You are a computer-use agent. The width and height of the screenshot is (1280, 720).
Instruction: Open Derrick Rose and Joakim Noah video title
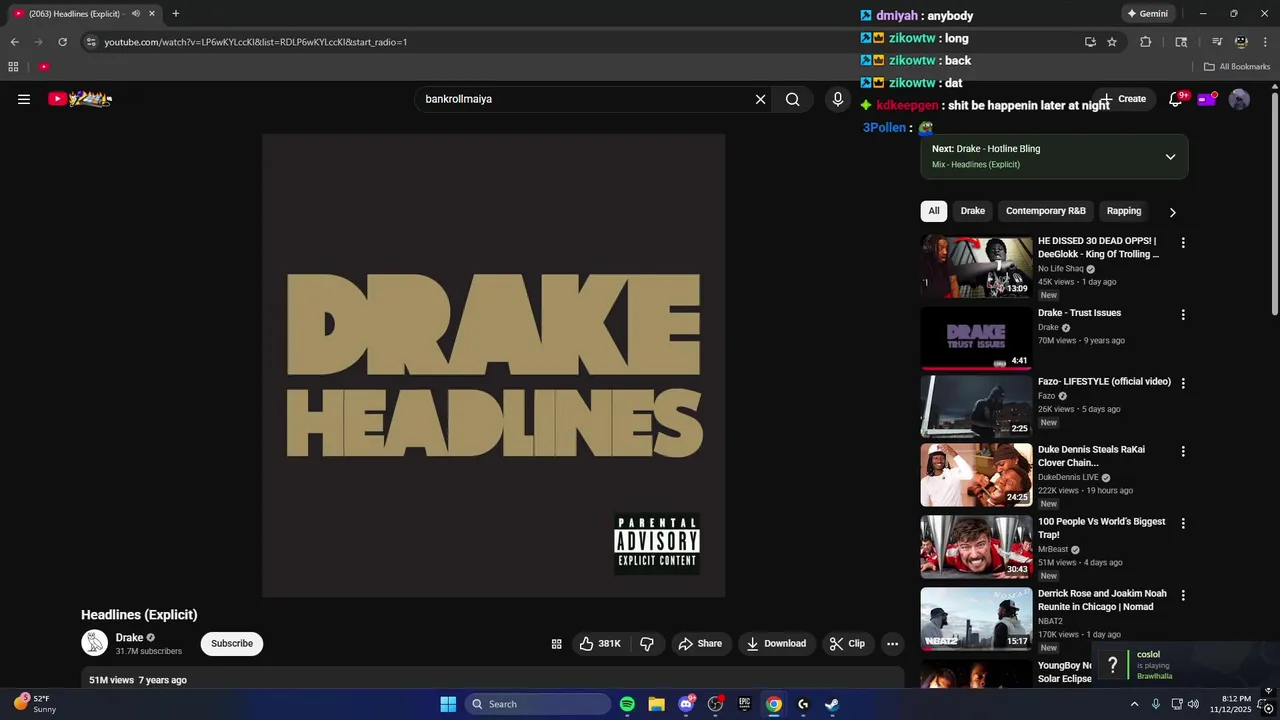click(1102, 601)
